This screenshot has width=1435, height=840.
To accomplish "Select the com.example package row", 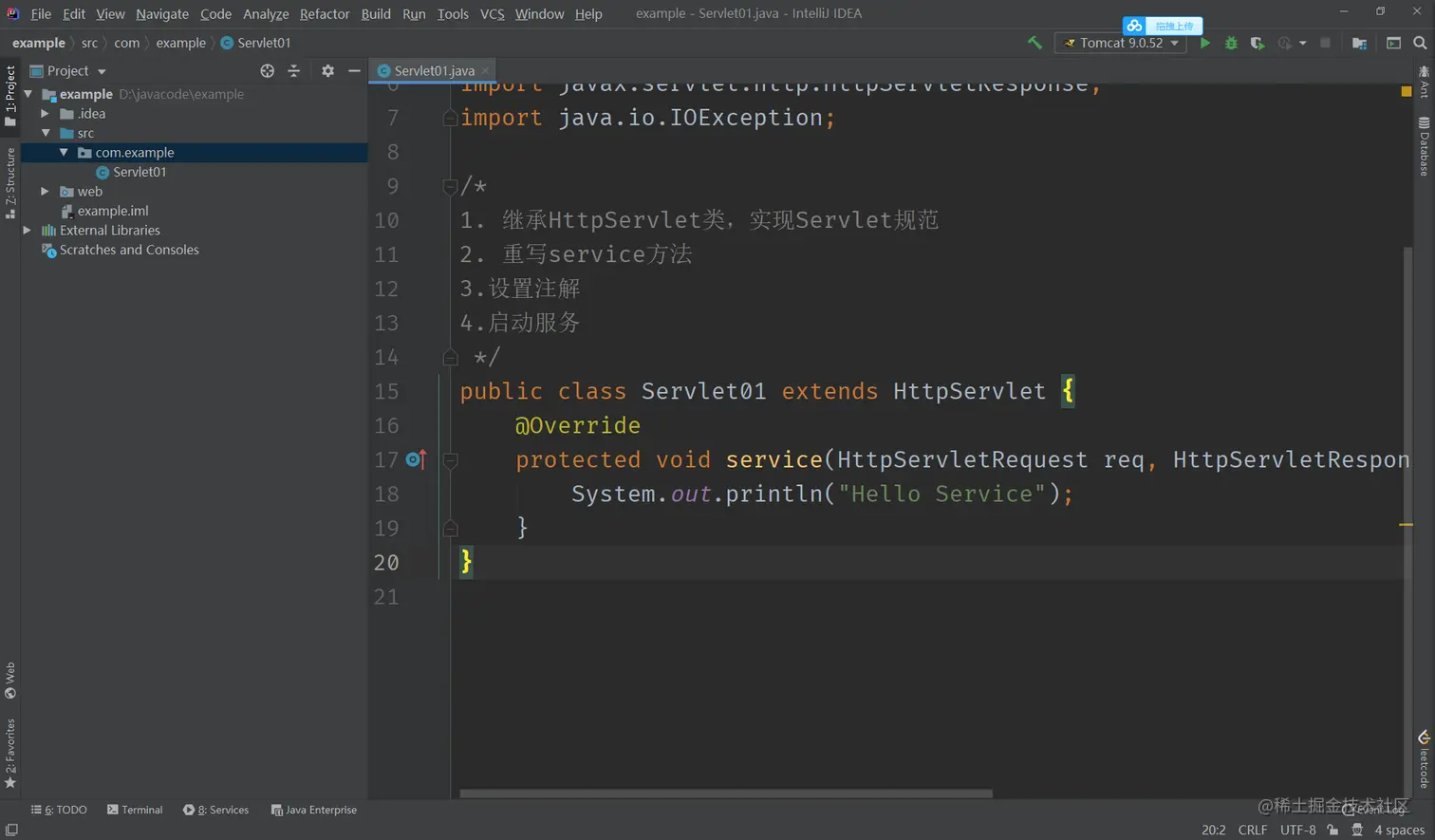I will 194,153.
